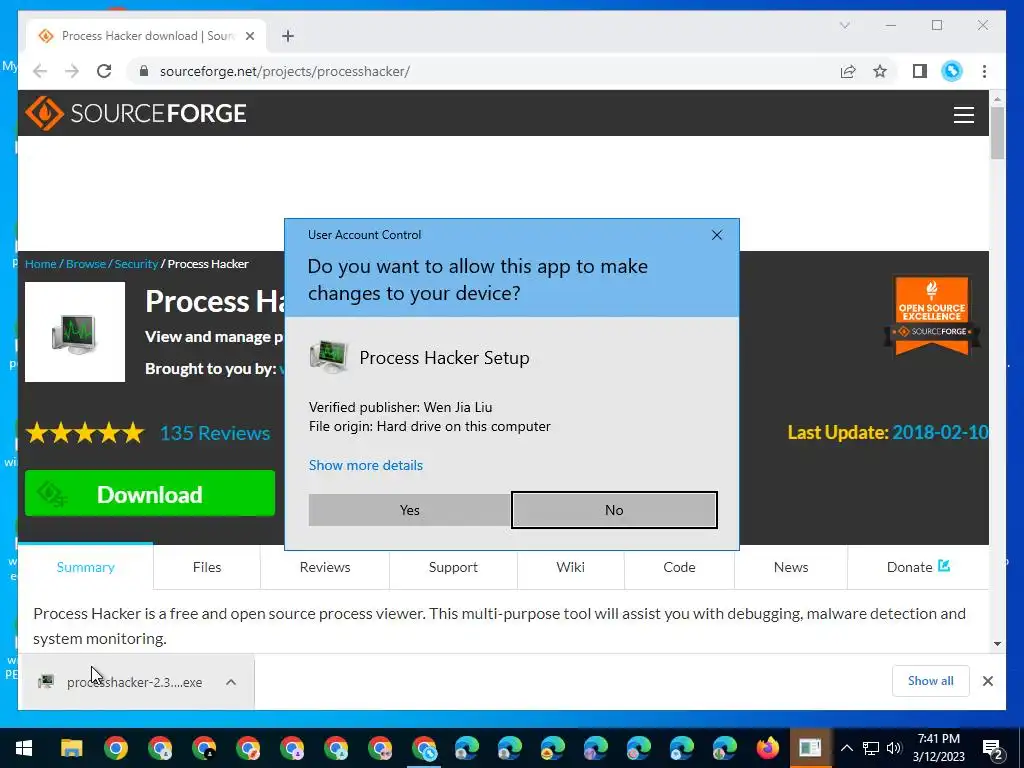Screen dimensions: 1024x768
Task: Open Firefox from the taskbar
Action: [768, 748]
